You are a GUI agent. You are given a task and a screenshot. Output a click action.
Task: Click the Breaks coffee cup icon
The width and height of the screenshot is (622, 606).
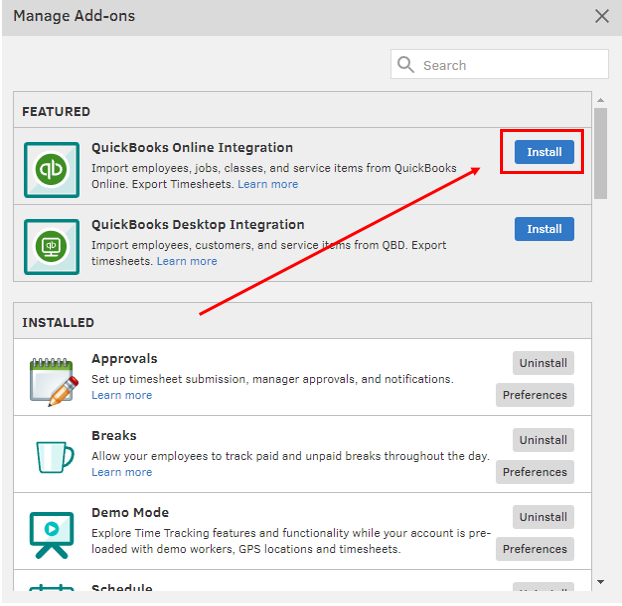click(x=55, y=457)
